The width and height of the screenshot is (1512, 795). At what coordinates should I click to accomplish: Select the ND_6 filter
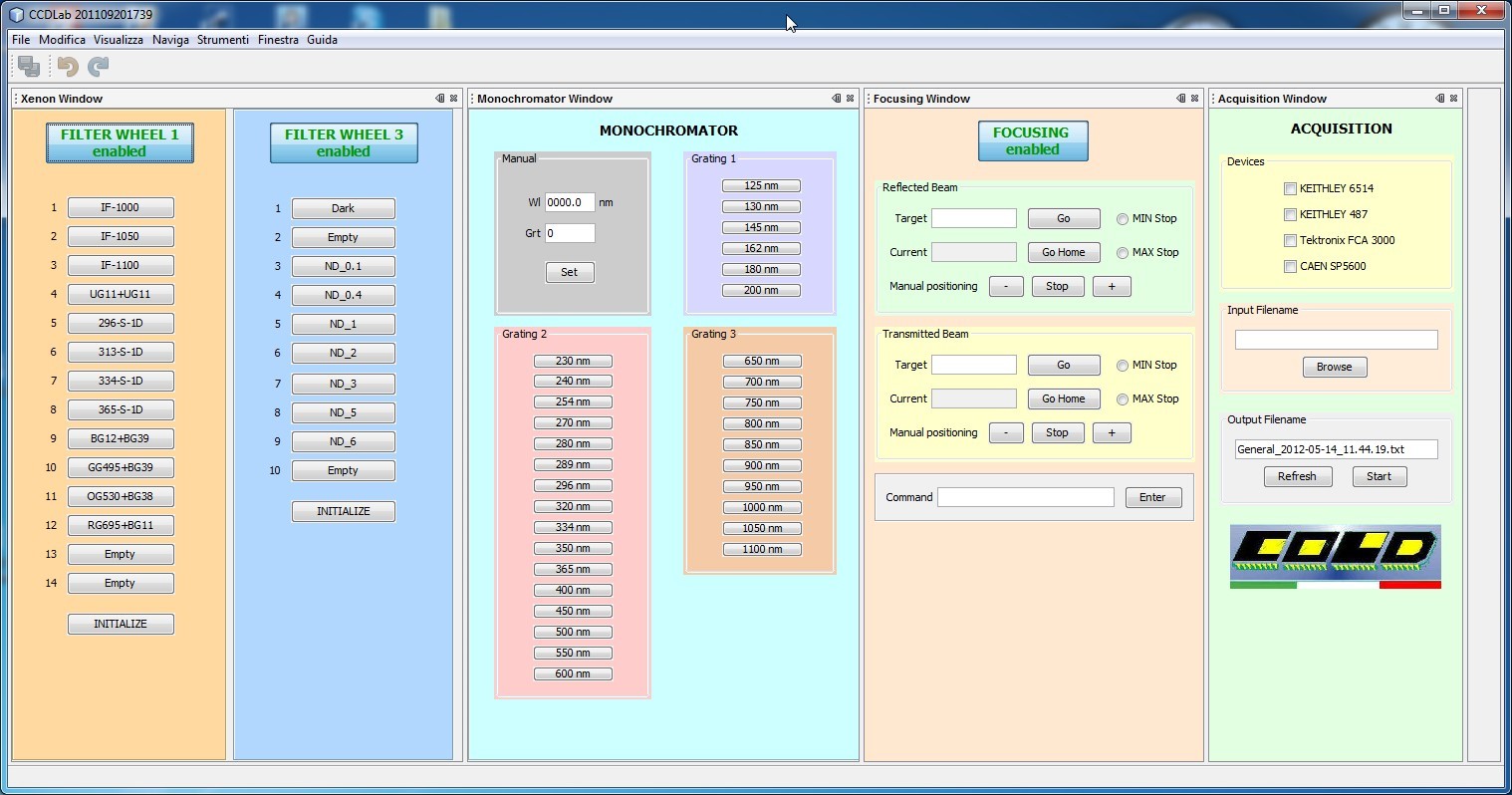tap(344, 441)
